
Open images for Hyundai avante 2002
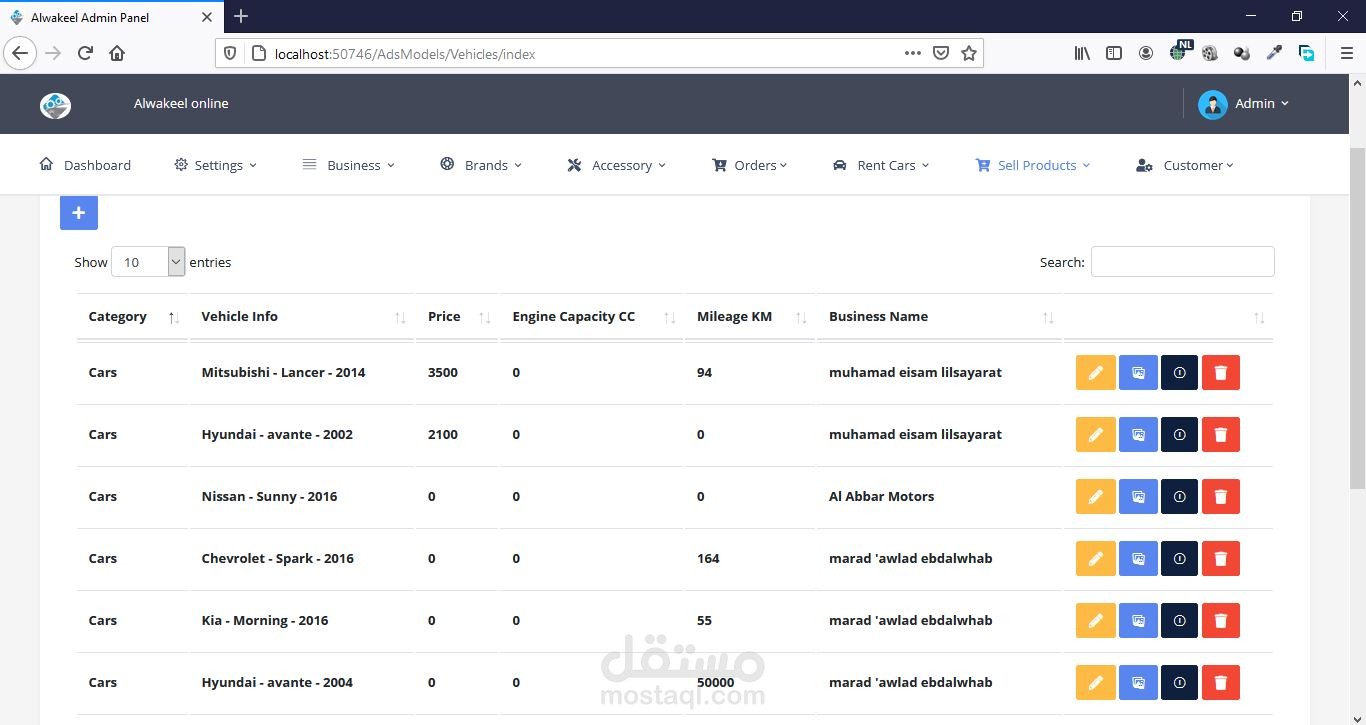tap(1138, 434)
